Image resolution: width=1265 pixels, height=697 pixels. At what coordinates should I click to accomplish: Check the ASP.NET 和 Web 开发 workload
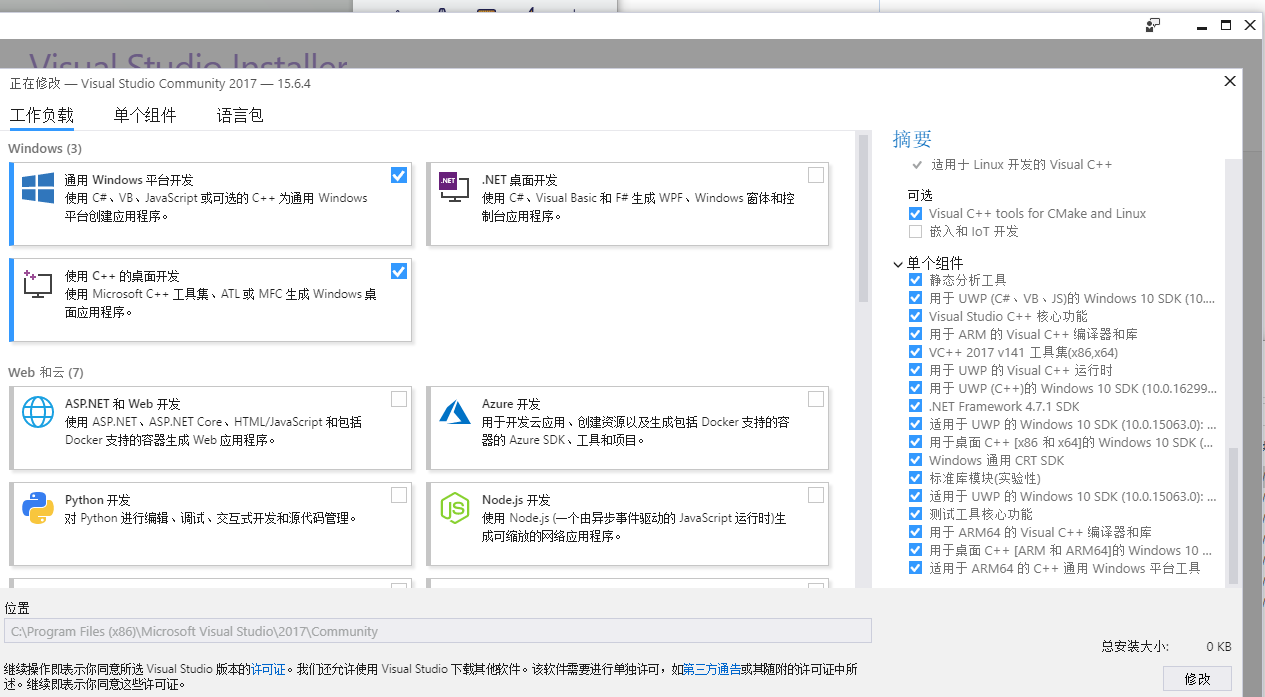pos(399,399)
